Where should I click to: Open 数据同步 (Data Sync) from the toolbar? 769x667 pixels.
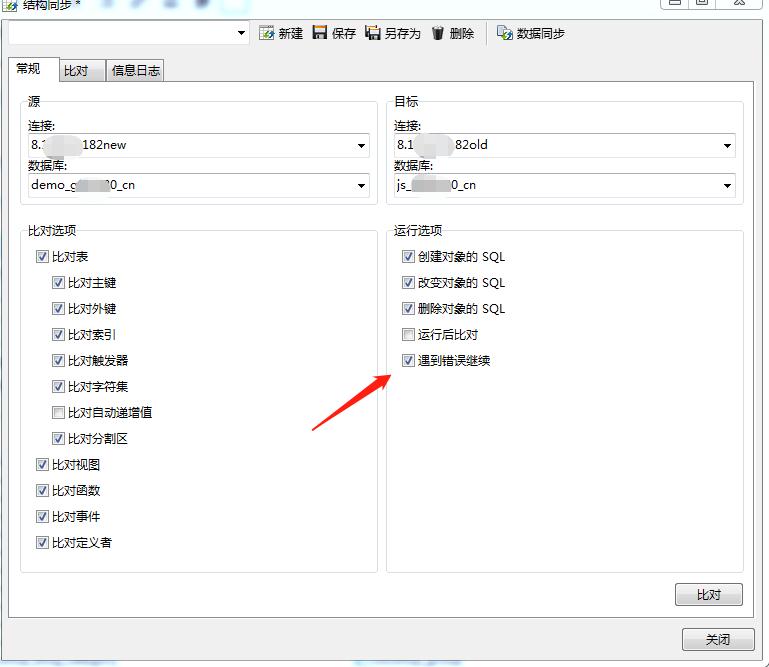[x=531, y=33]
